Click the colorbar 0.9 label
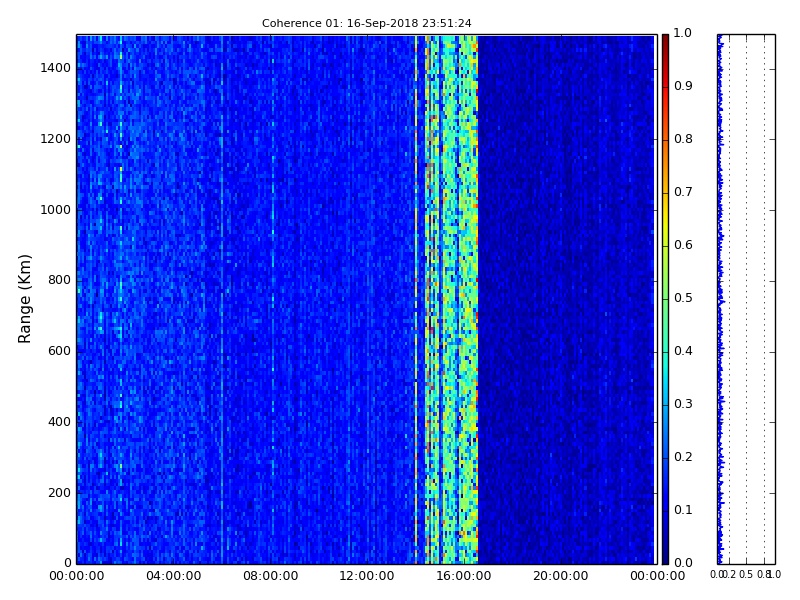This screenshot has width=800, height=600. pos(683,86)
